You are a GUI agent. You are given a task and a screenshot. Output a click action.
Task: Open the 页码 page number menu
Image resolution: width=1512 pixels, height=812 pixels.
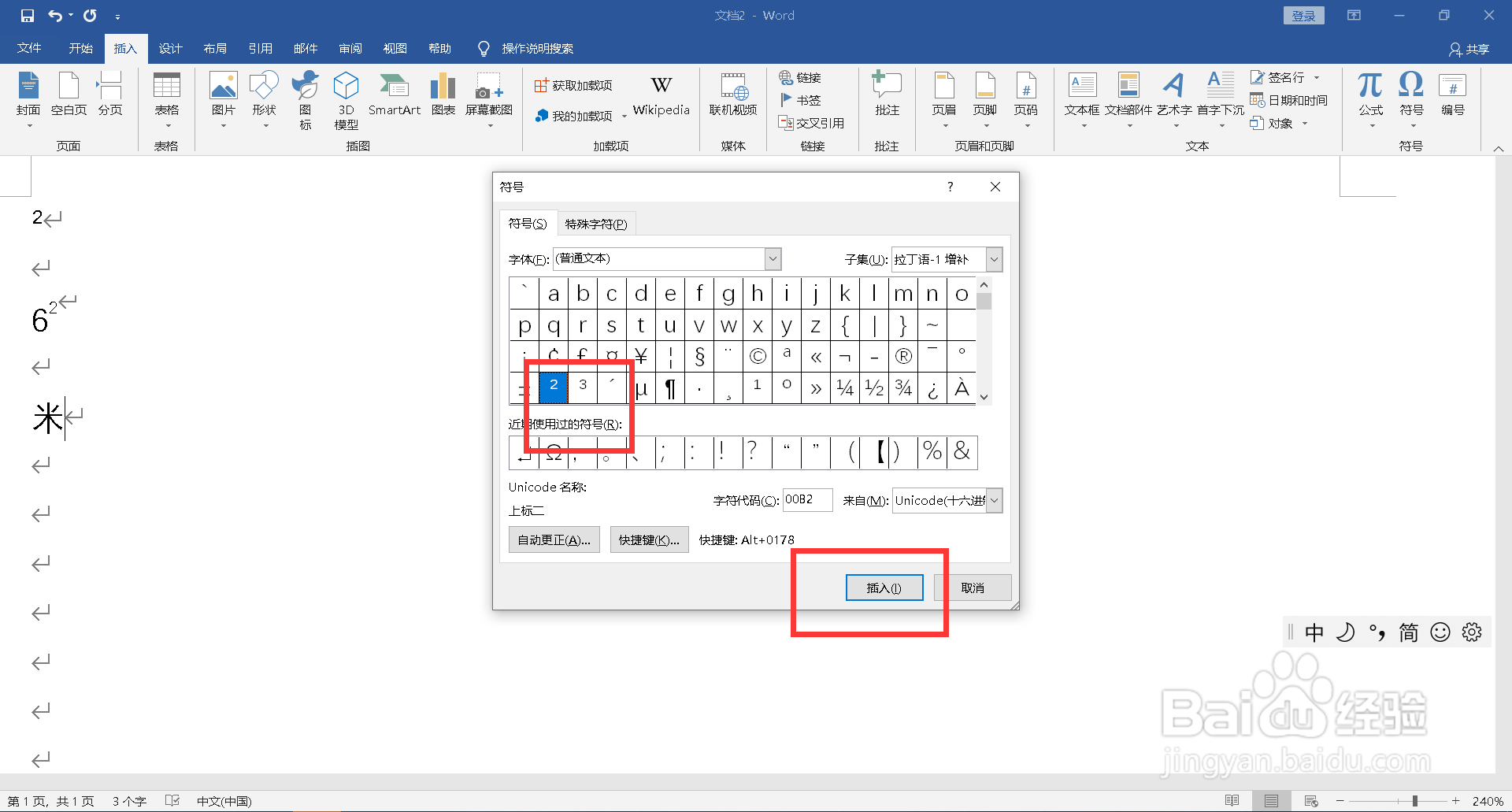[1026, 99]
